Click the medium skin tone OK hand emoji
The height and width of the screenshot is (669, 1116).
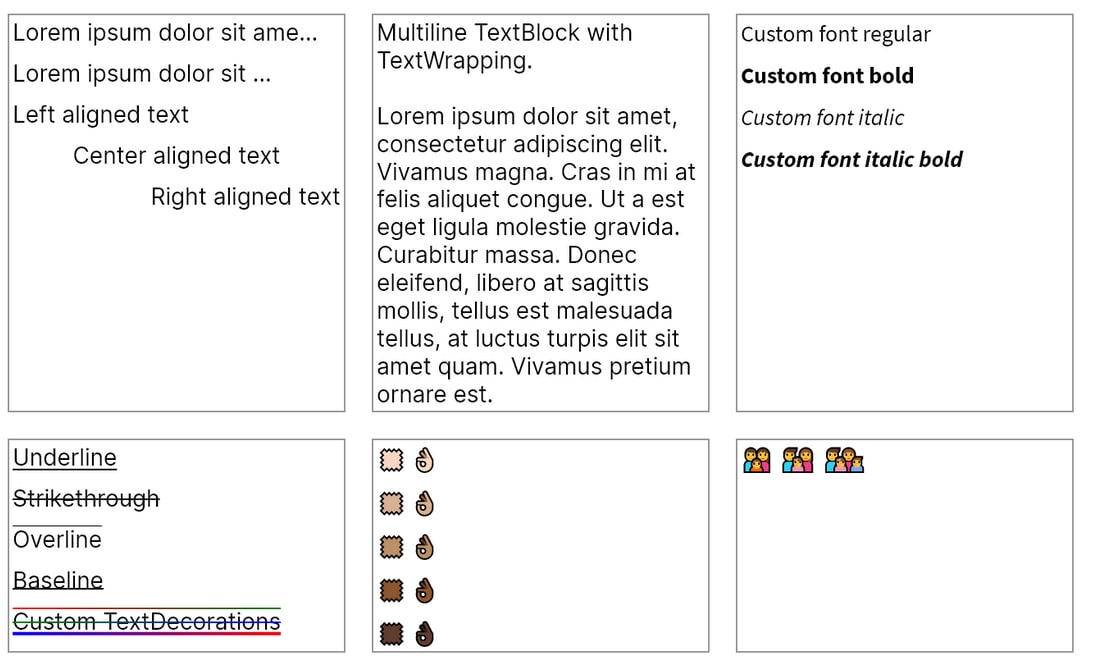coord(425,547)
